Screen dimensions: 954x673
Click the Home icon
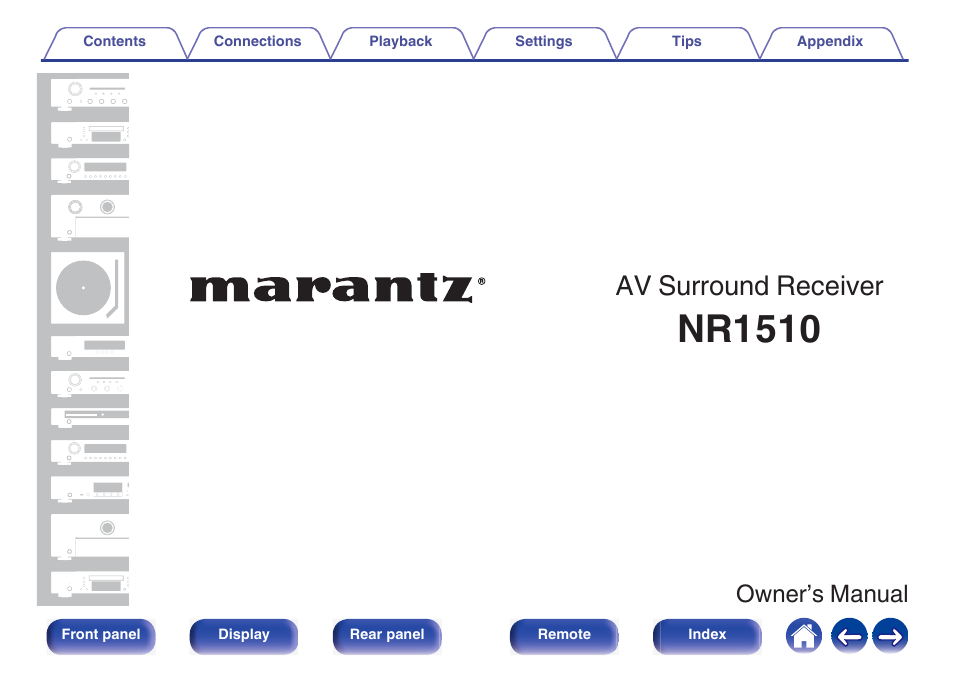click(804, 636)
